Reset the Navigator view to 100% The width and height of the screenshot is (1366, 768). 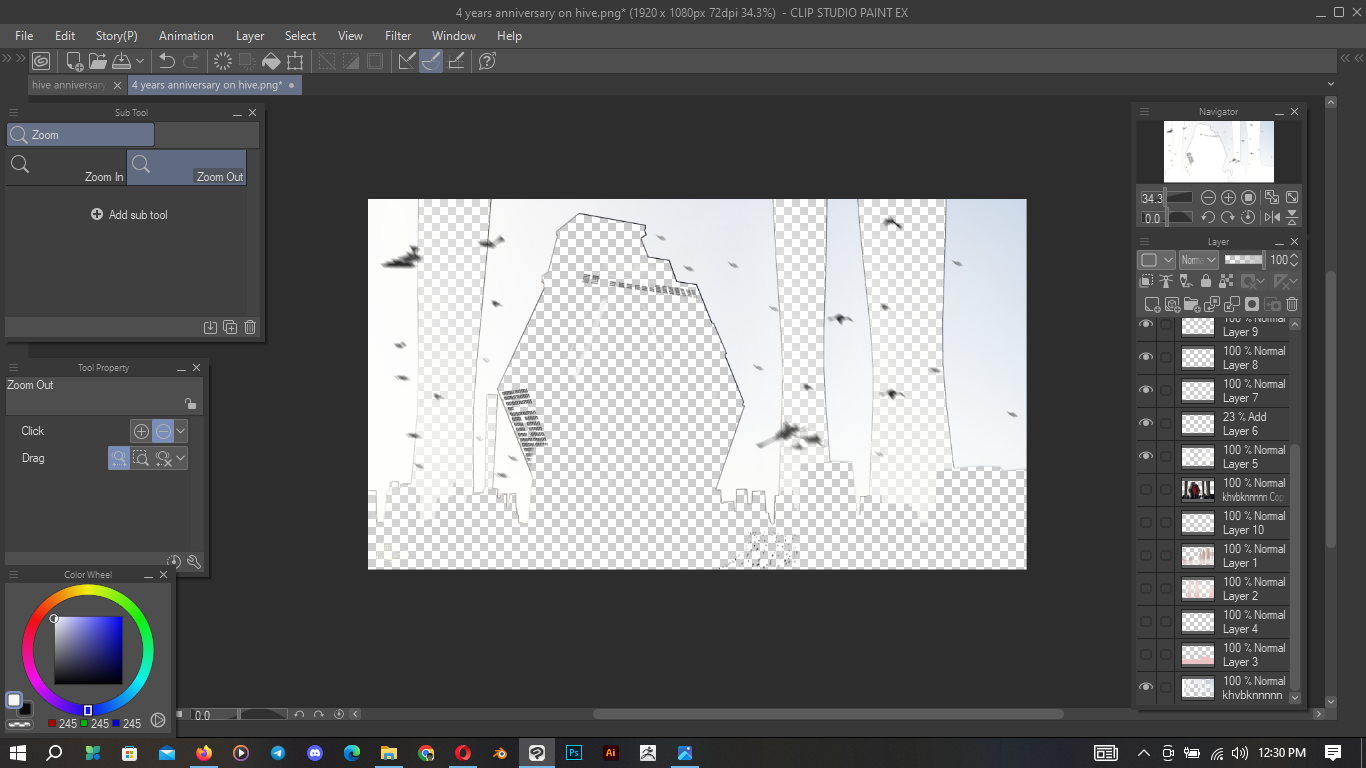pyautogui.click(x=1248, y=198)
